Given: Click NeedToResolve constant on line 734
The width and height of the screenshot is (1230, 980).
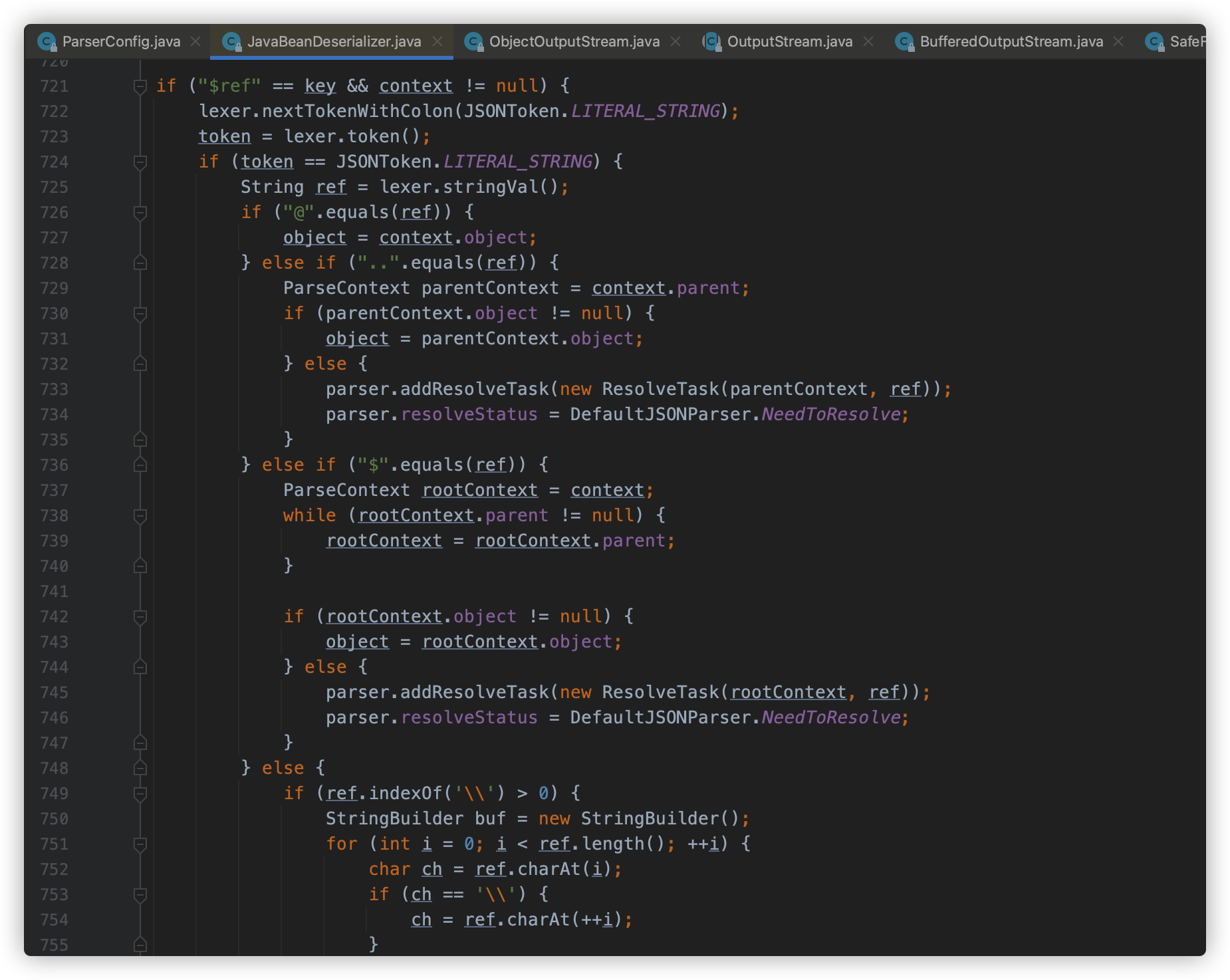Looking at the screenshot, I should 831,414.
